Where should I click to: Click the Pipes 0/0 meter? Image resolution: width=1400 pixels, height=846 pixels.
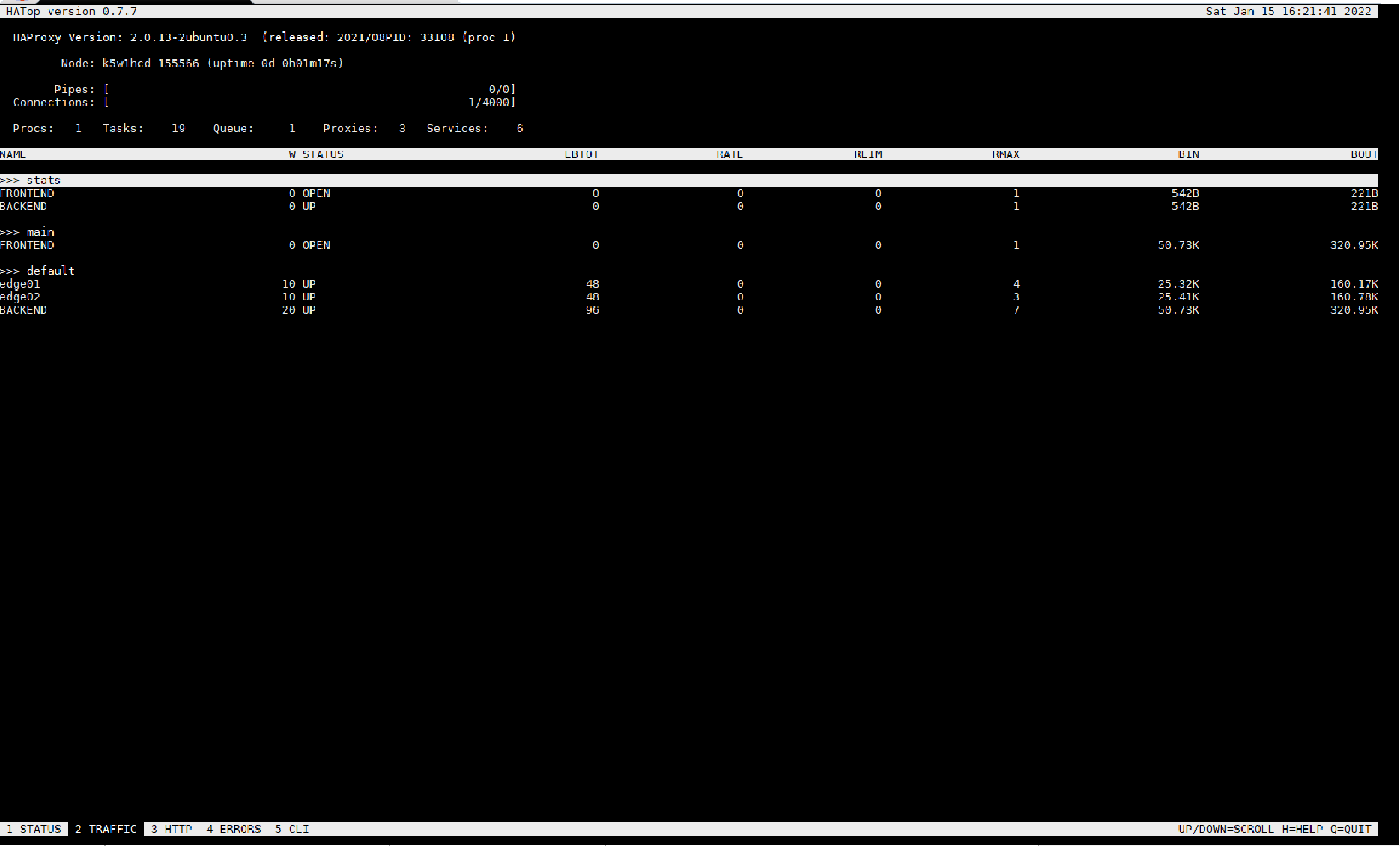tap(285, 89)
